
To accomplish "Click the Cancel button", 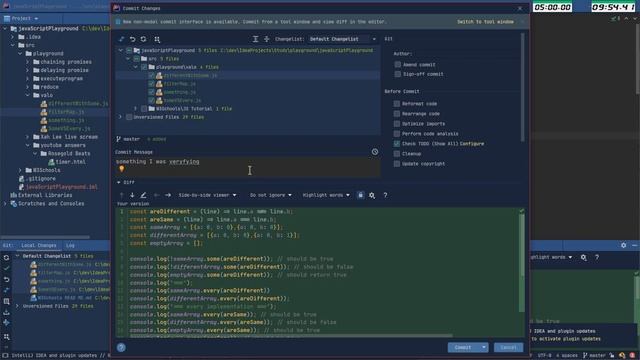I will (508, 347).
